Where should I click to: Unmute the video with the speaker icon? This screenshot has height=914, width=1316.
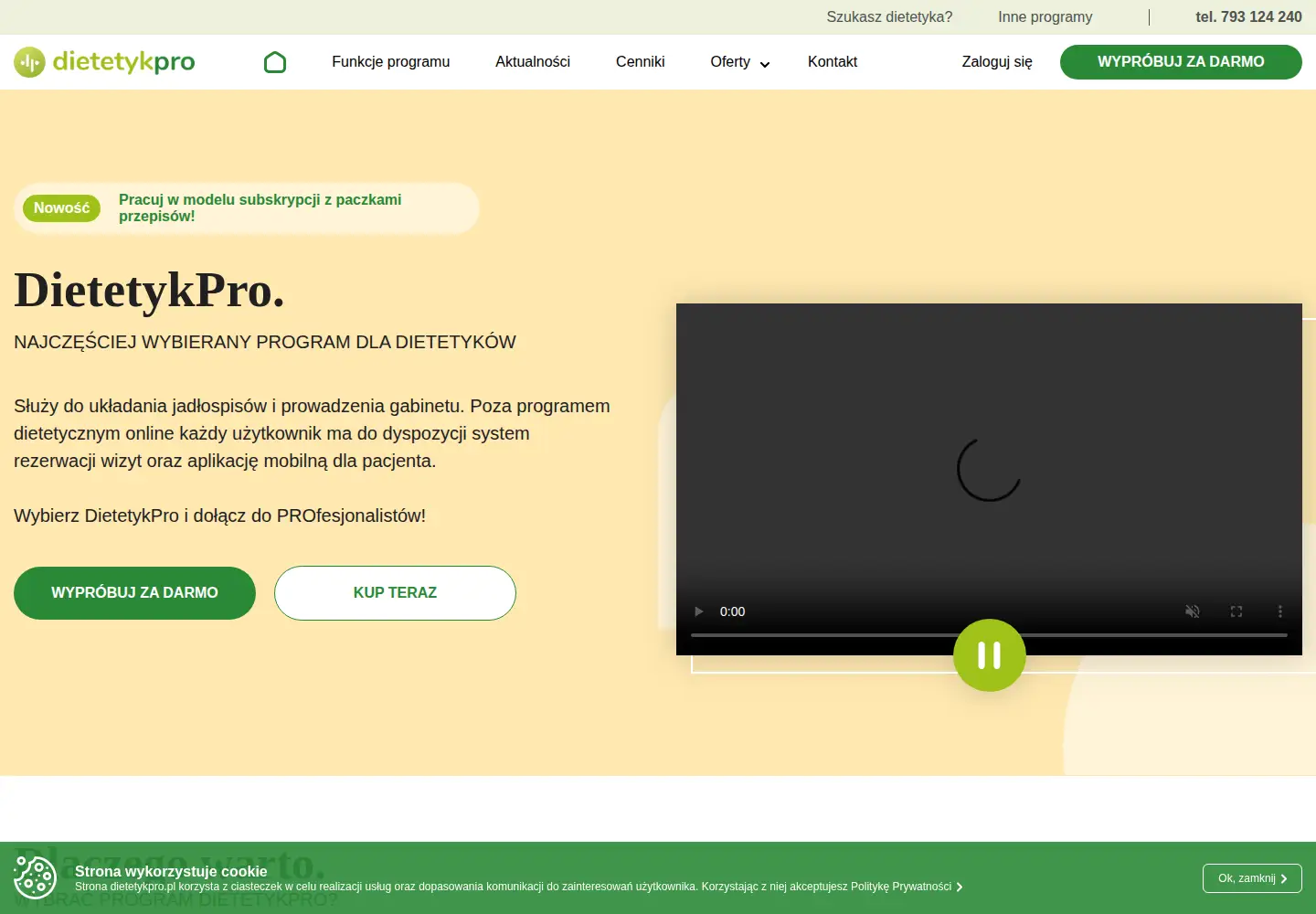pyautogui.click(x=1193, y=611)
